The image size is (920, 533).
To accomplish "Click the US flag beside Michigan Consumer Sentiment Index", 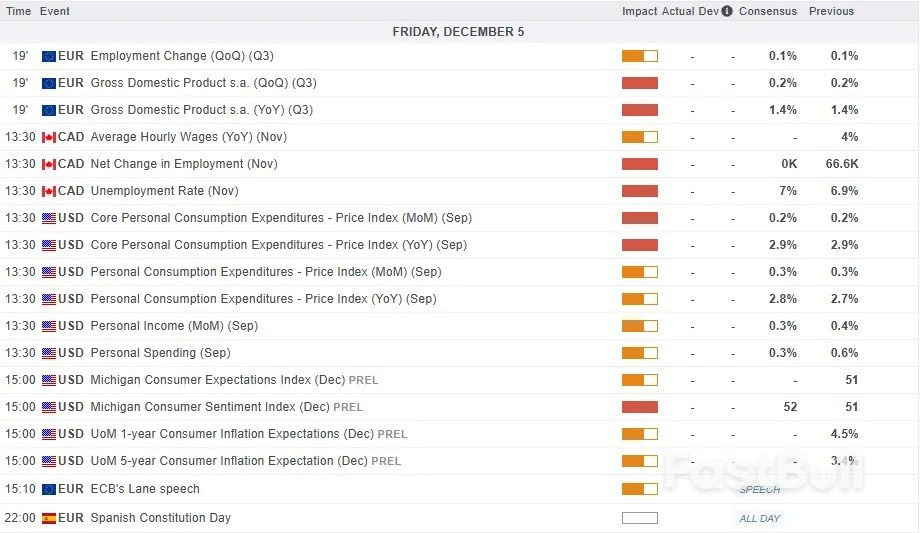I will 48,407.
